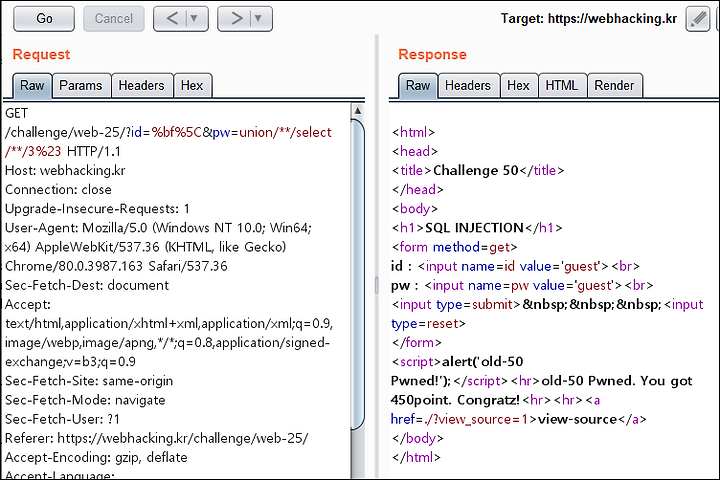The image size is (720, 480).
Task: Click the orange Response heading
Action: tap(432, 55)
